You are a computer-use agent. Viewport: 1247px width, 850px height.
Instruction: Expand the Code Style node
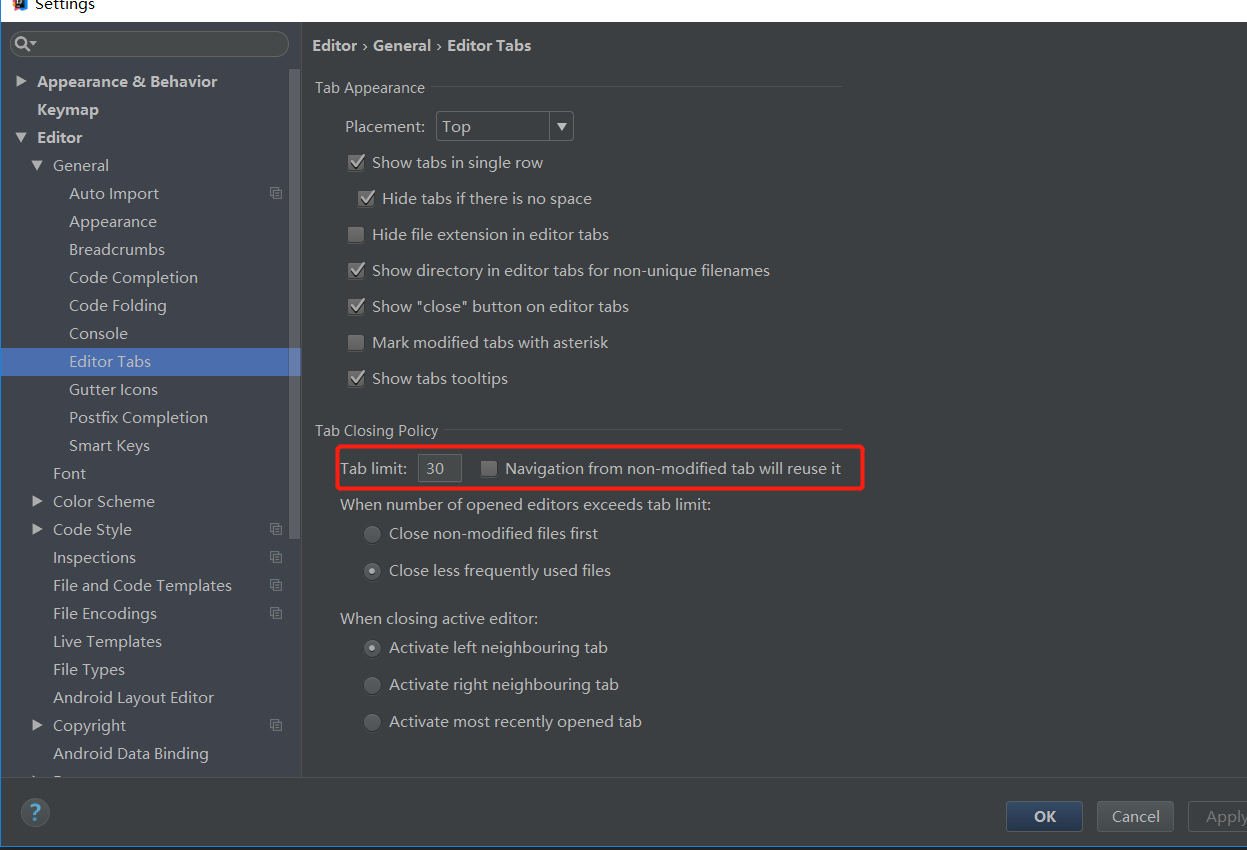(x=37, y=529)
